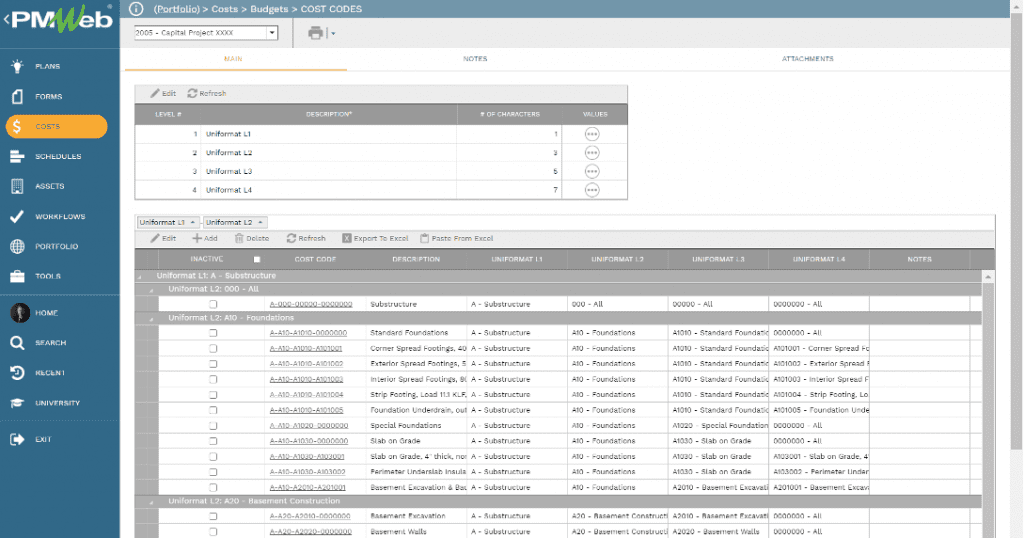The width and height of the screenshot is (1024, 538).
Task: Open cost code A-A10-A1030-0000000 link
Action: click(309, 441)
